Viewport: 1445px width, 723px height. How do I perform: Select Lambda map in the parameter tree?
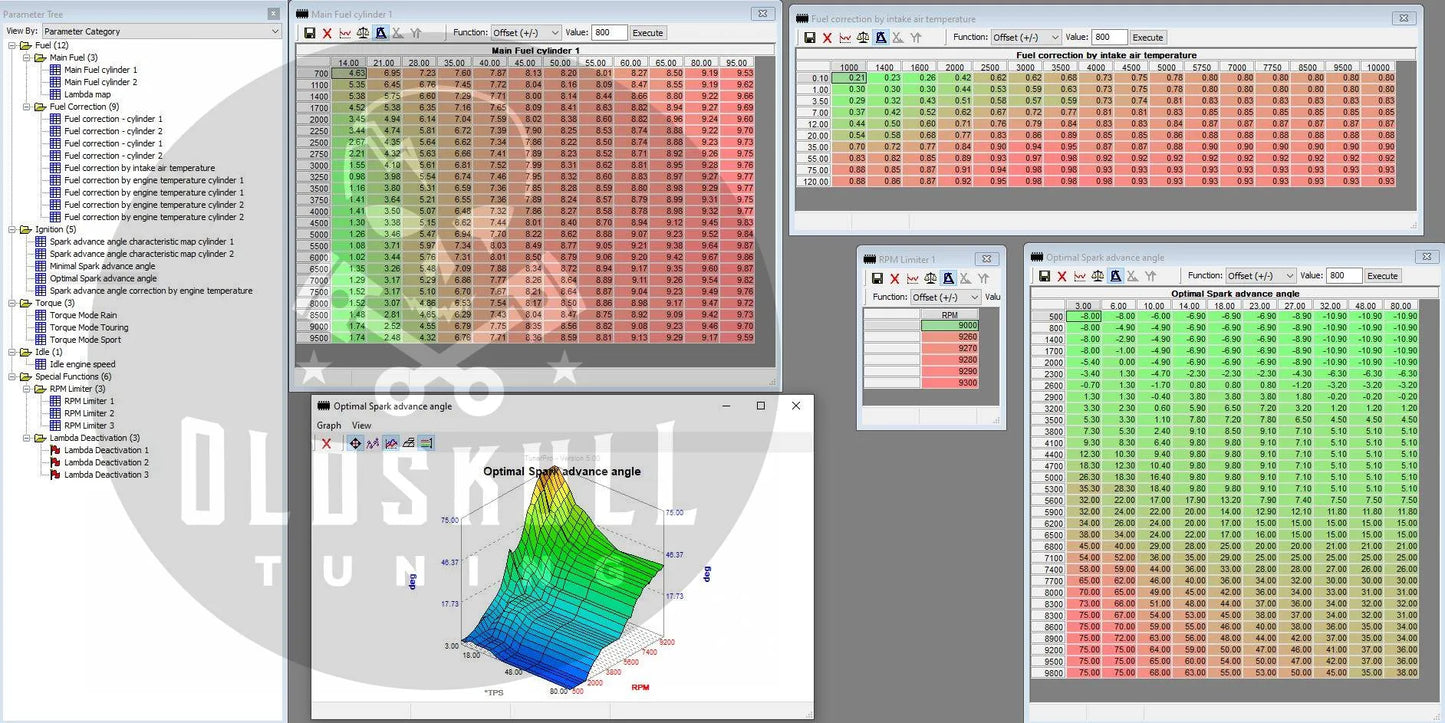click(87, 95)
